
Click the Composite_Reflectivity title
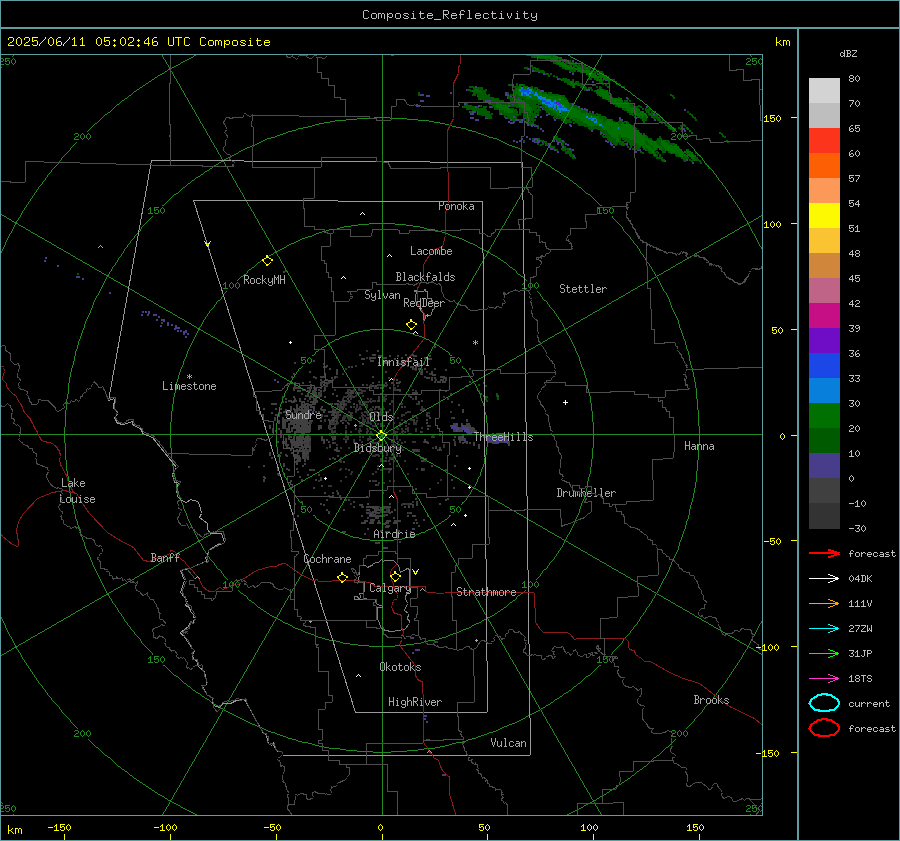coord(449,15)
